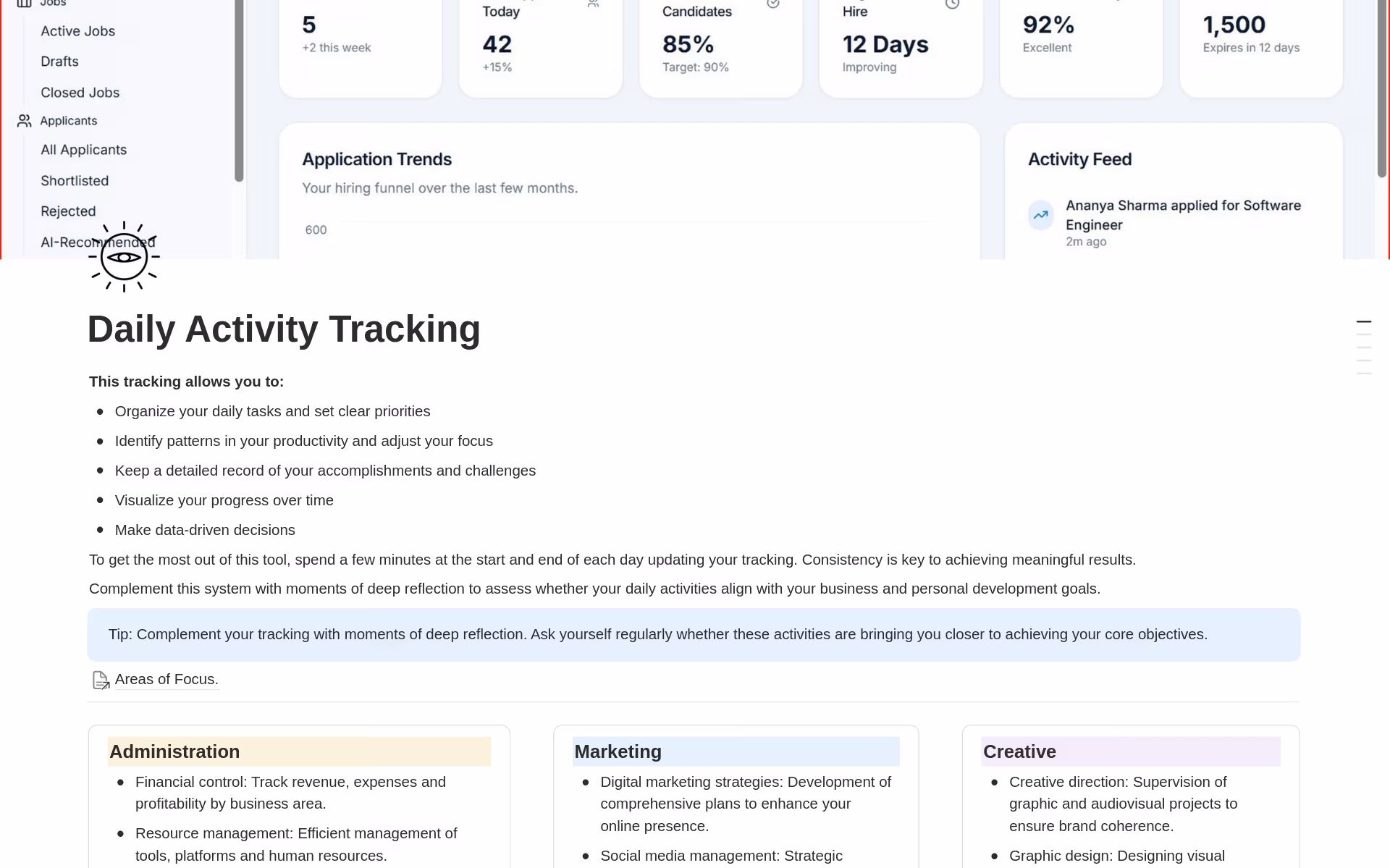Open Drafts under Jobs
Image resolution: width=1390 pixels, height=868 pixels.
[x=58, y=62]
